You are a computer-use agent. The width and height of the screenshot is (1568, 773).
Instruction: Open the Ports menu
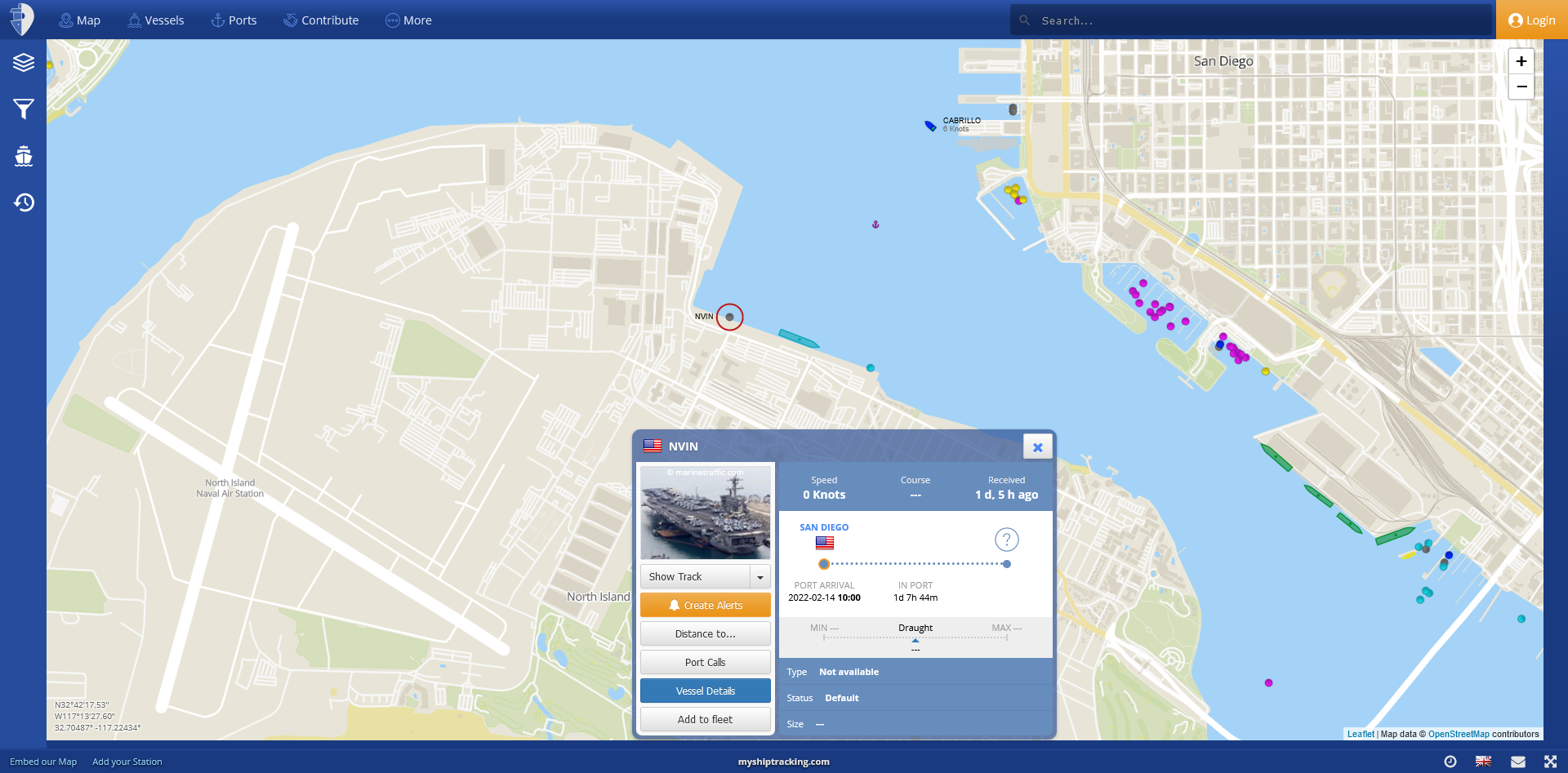click(234, 20)
